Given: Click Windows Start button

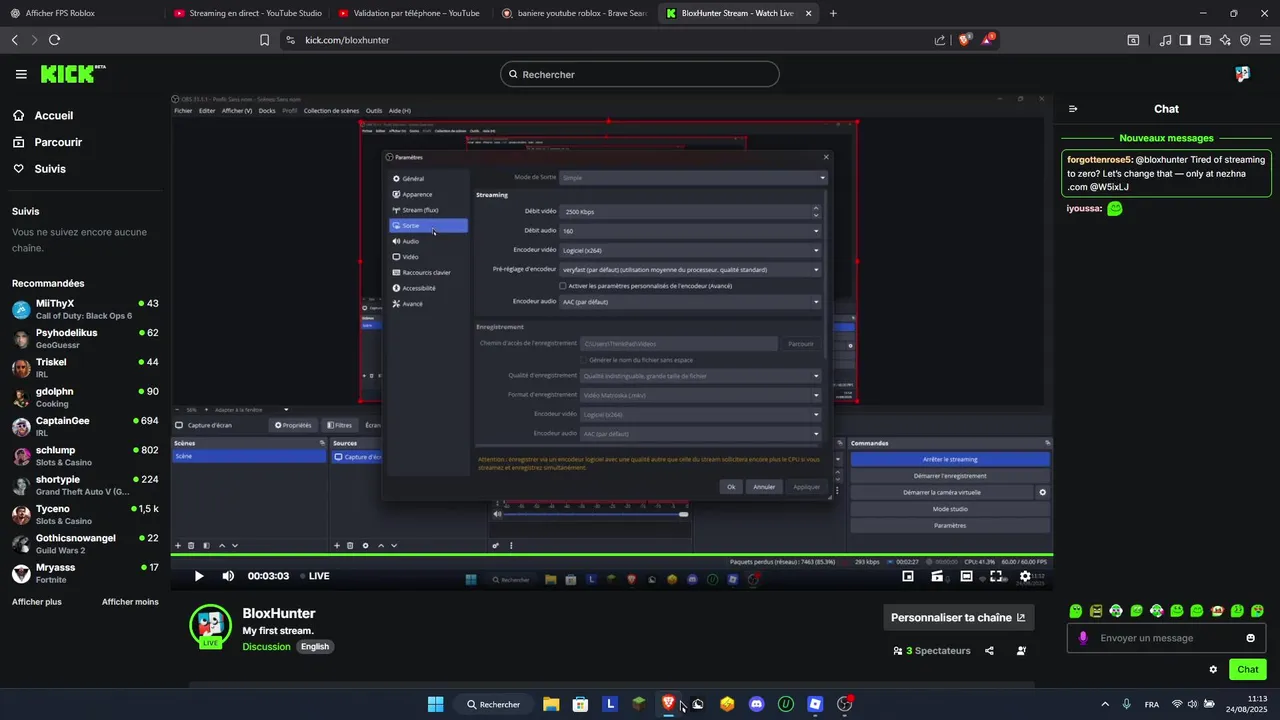Looking at the screenshot, I should pos(435,704).
